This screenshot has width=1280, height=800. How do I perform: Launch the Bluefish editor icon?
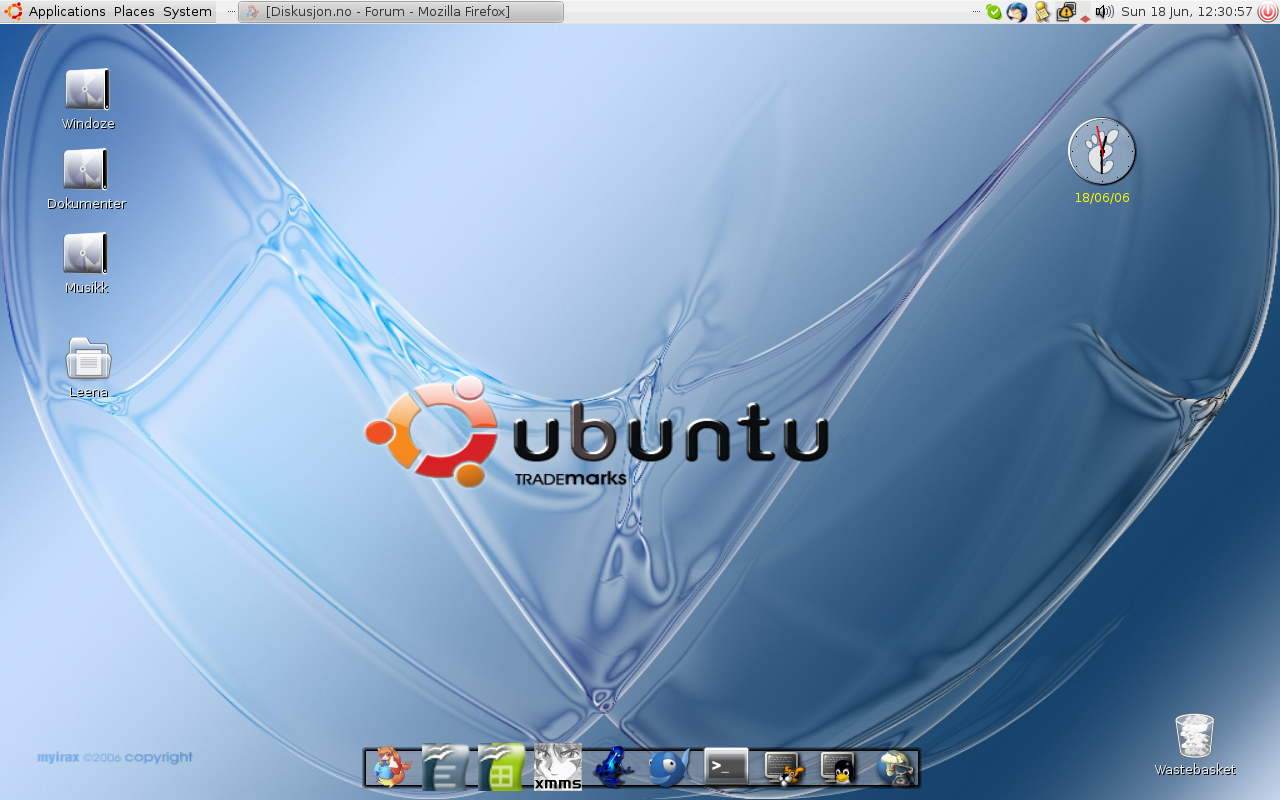point(669,767)
